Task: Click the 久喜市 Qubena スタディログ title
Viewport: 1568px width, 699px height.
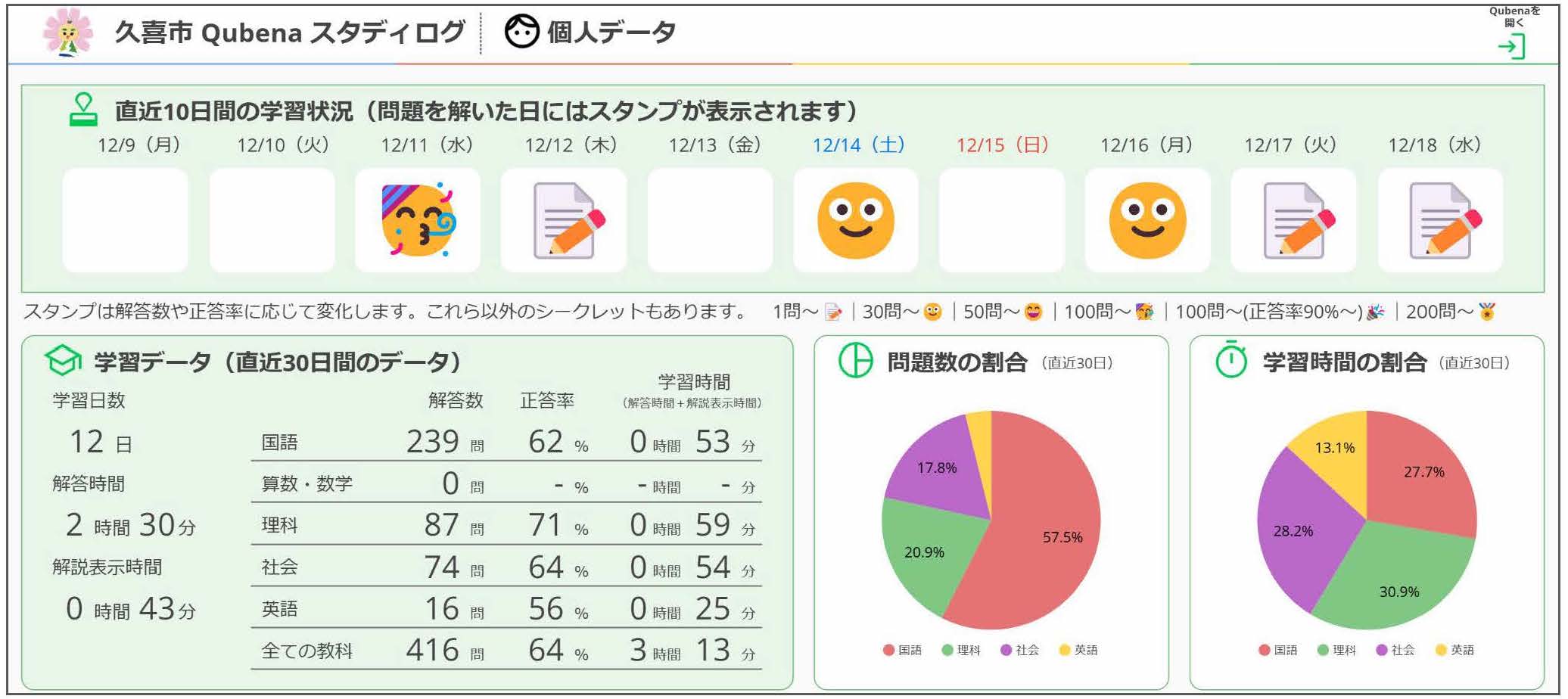Action: click(289, 33)
